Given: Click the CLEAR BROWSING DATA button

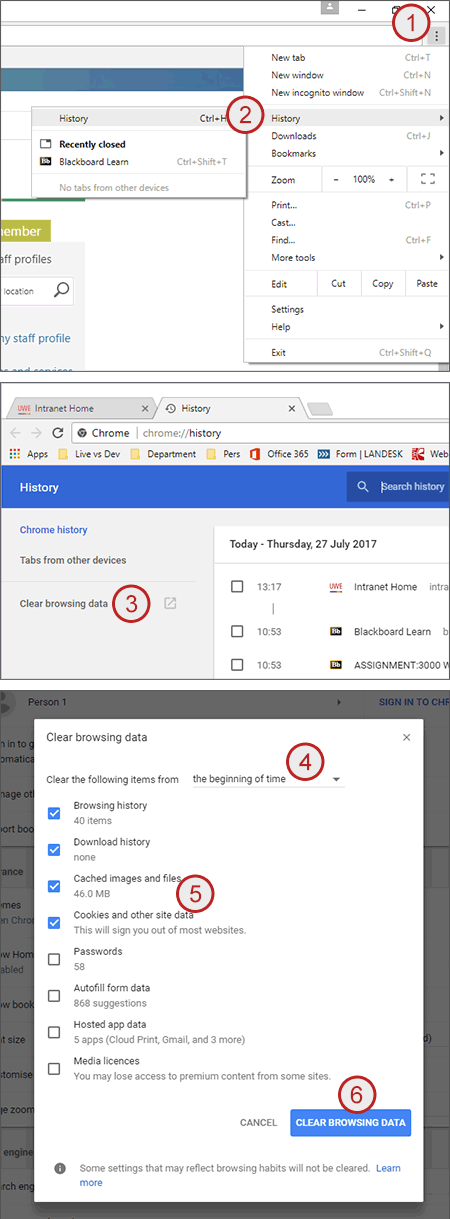Looking at the screenshot, I should (351, 1122).
